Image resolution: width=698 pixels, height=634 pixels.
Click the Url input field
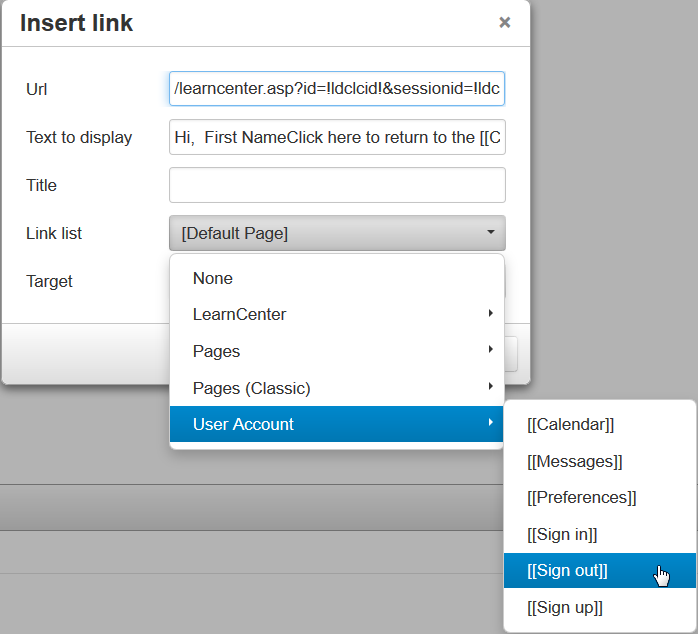tap(337, 89)
